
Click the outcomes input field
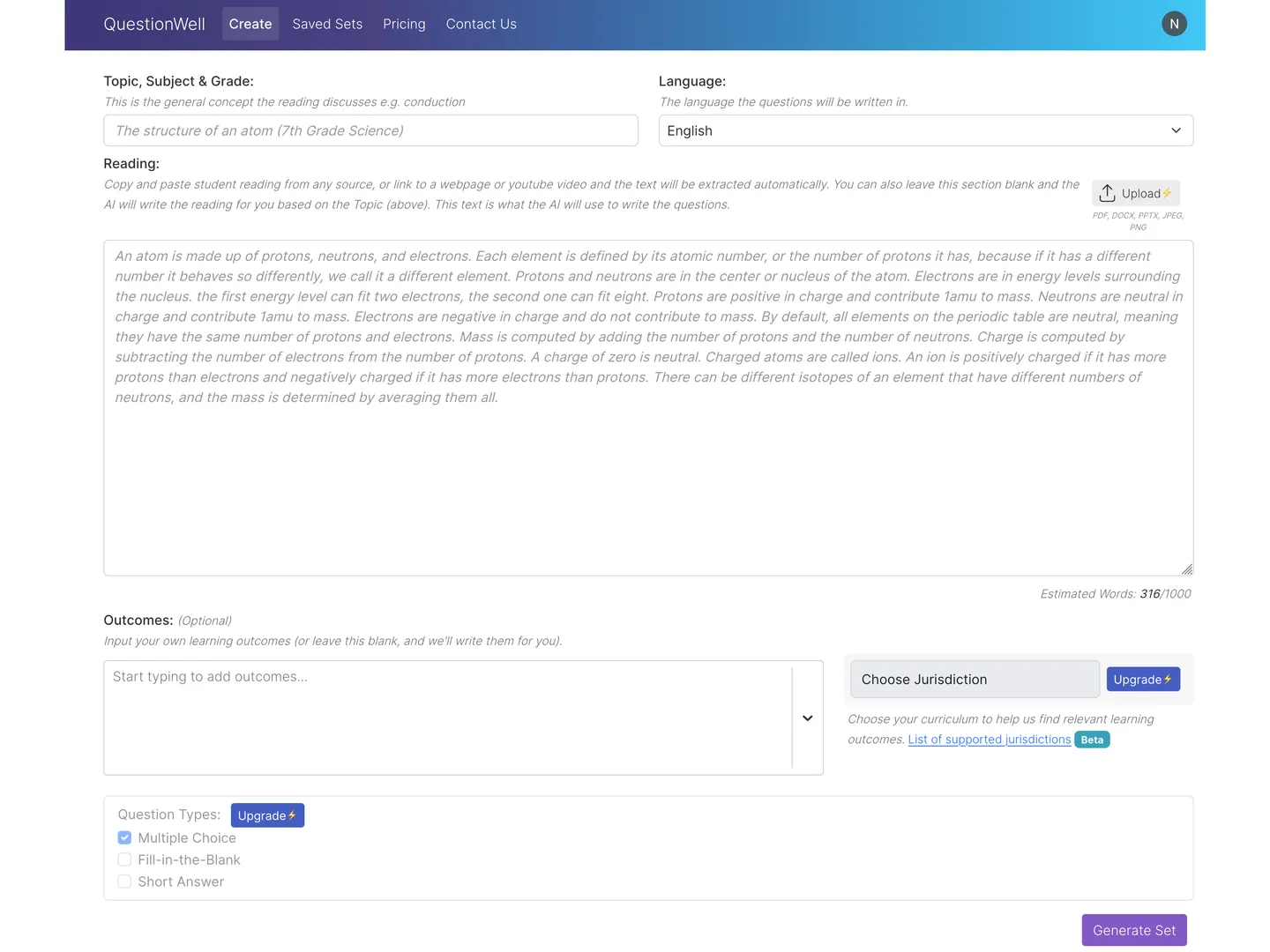click(448, 718)
